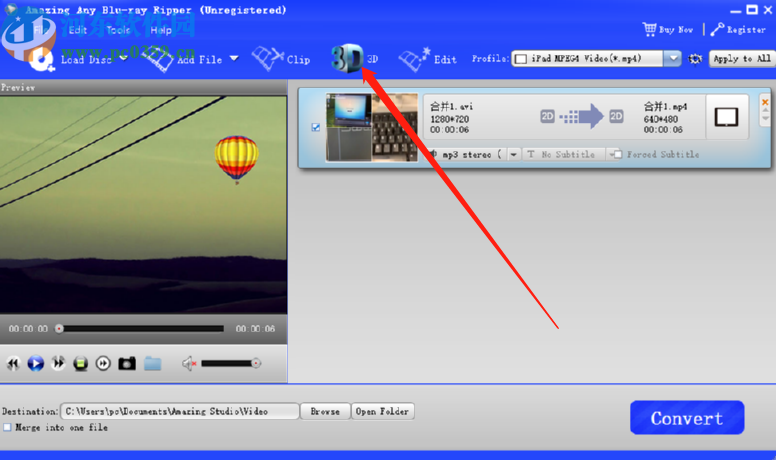Click the output 2D mode icon
This screenshot has width=776, height=460.
point(616,116)
